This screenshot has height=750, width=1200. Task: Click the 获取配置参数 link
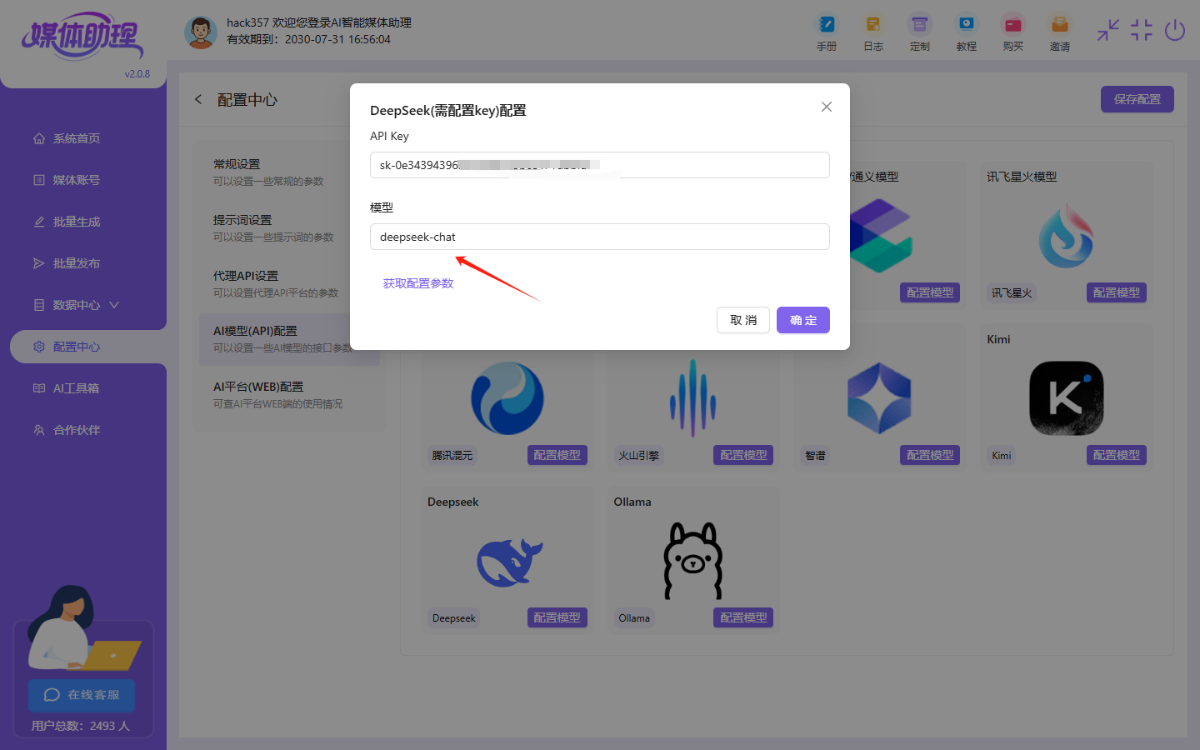tap(418, 284)
